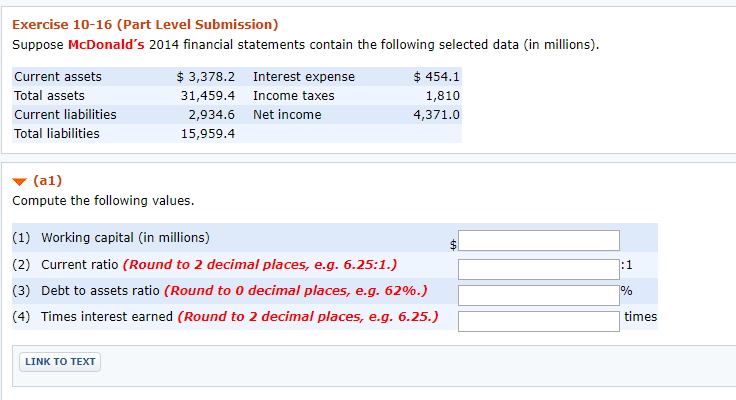Image resolution: width=736 pixels, height=400 pixels.
Task: Click the Debt to assets ratio rounding hint
Action: pos(296,292)
